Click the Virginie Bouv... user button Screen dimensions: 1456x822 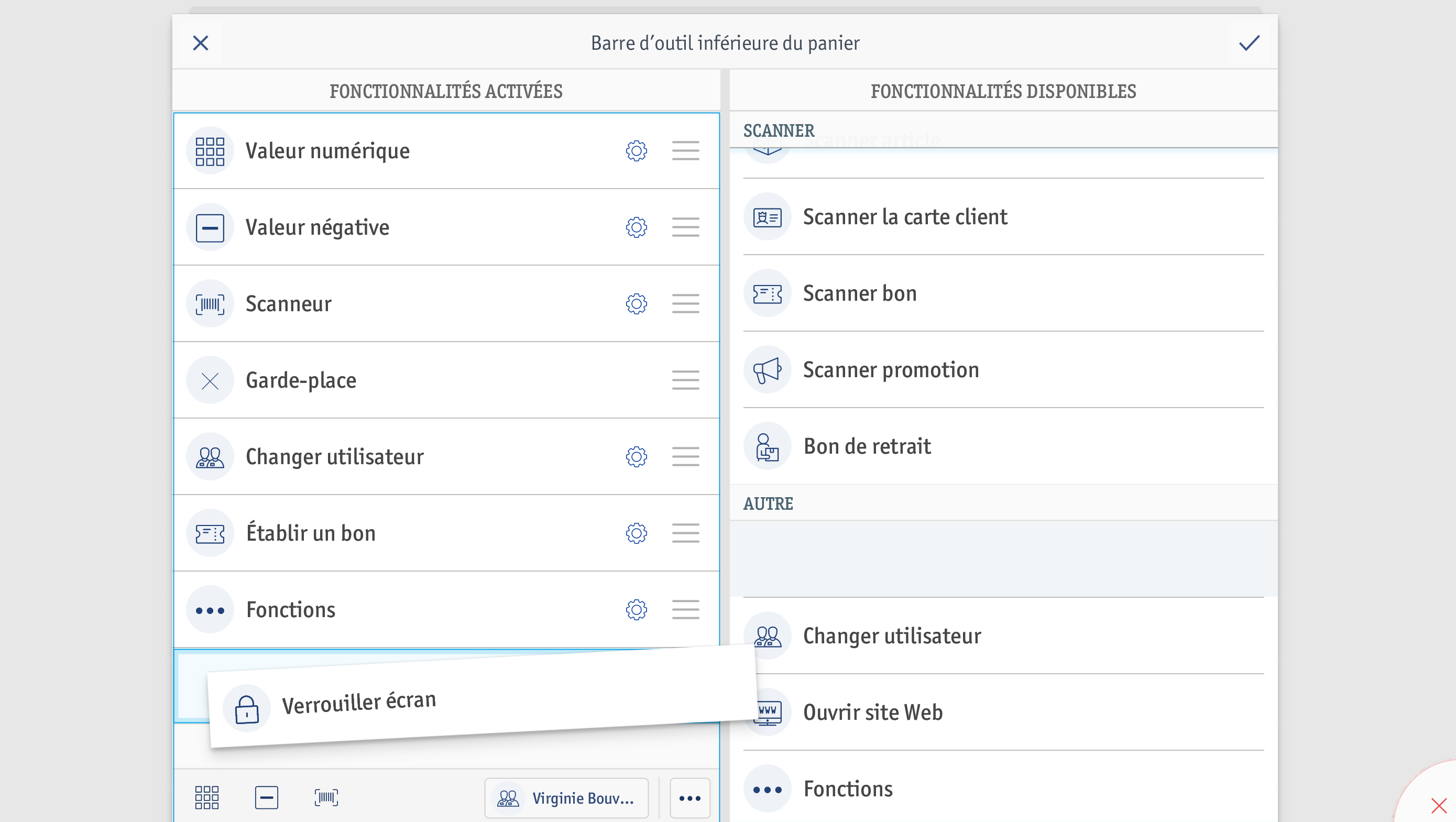566,798
